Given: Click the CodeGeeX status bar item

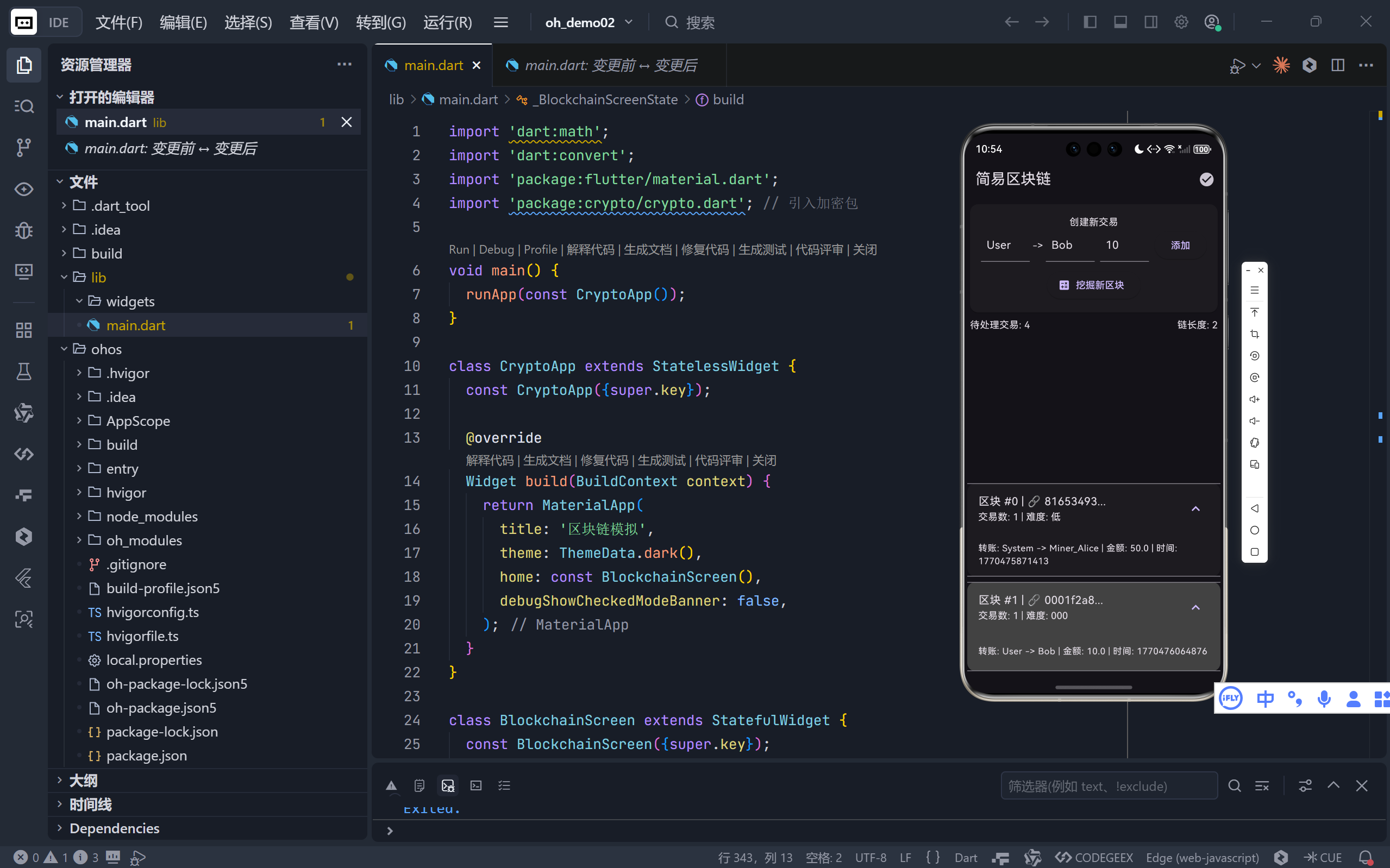Looking at the screenshot, I should click(1094, 857).
